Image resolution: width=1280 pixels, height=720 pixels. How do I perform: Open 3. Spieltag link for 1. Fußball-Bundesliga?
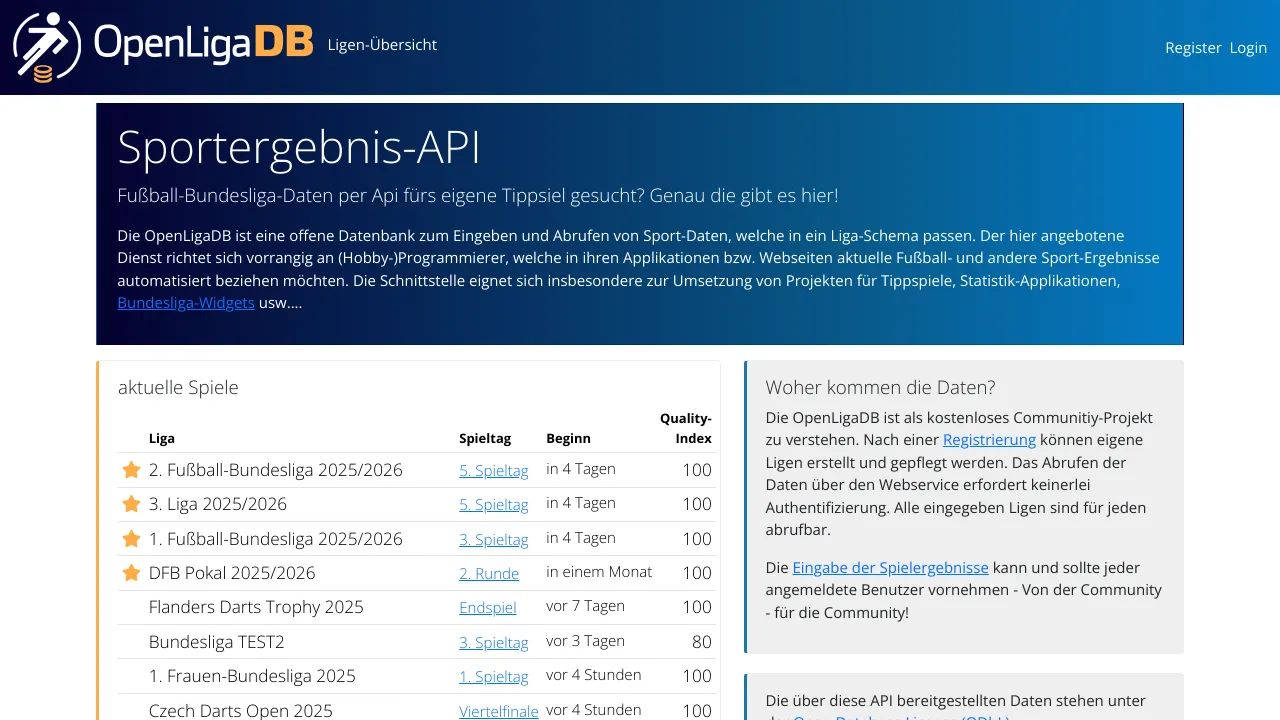tap(493, 540)
